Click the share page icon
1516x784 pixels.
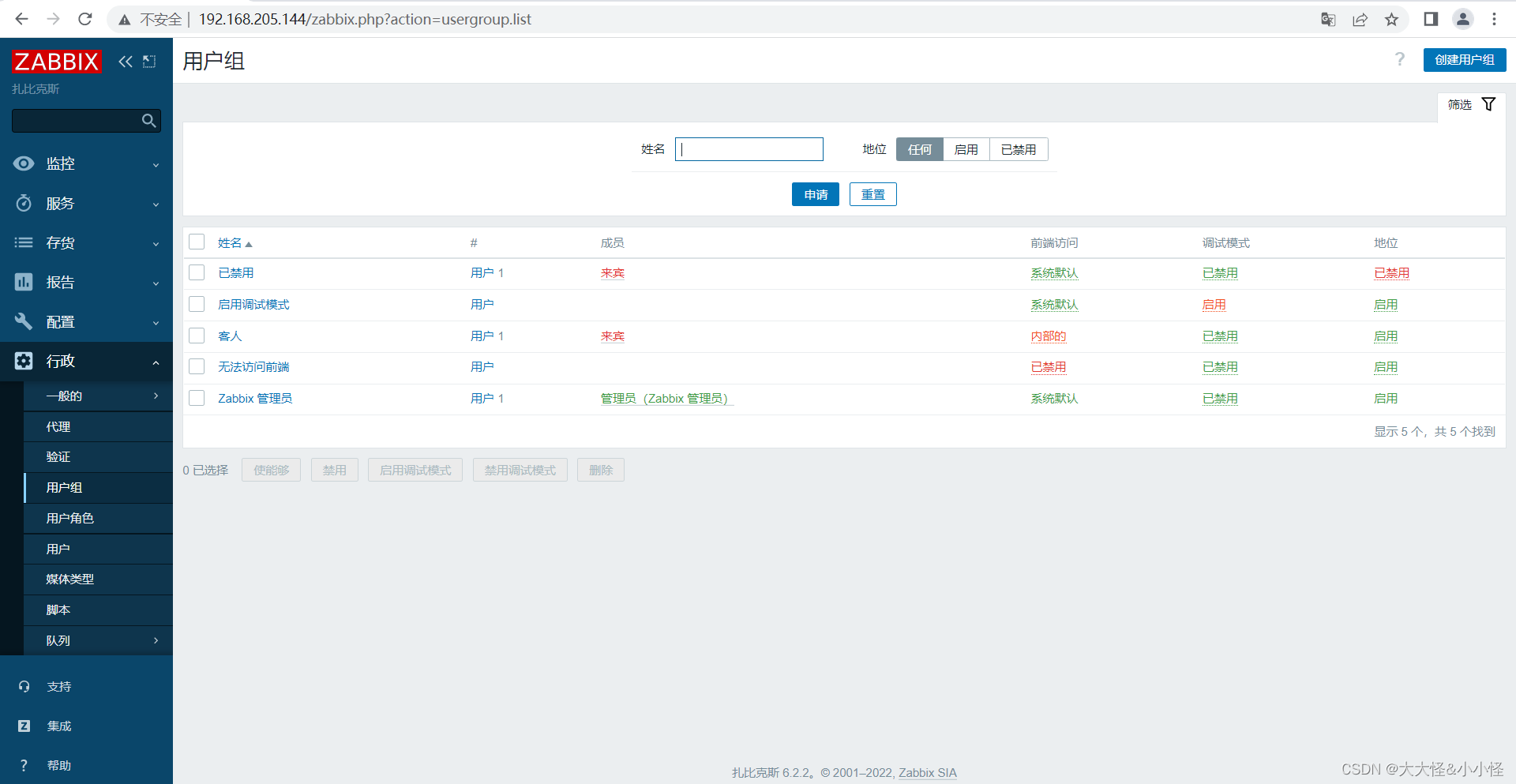point(1360,19)
